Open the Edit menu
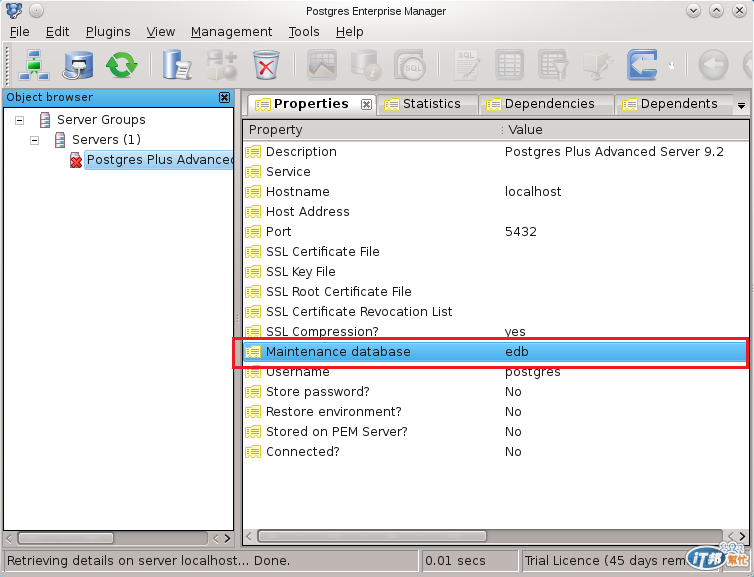This screenshot has height=577, width=754. point(57,32)
